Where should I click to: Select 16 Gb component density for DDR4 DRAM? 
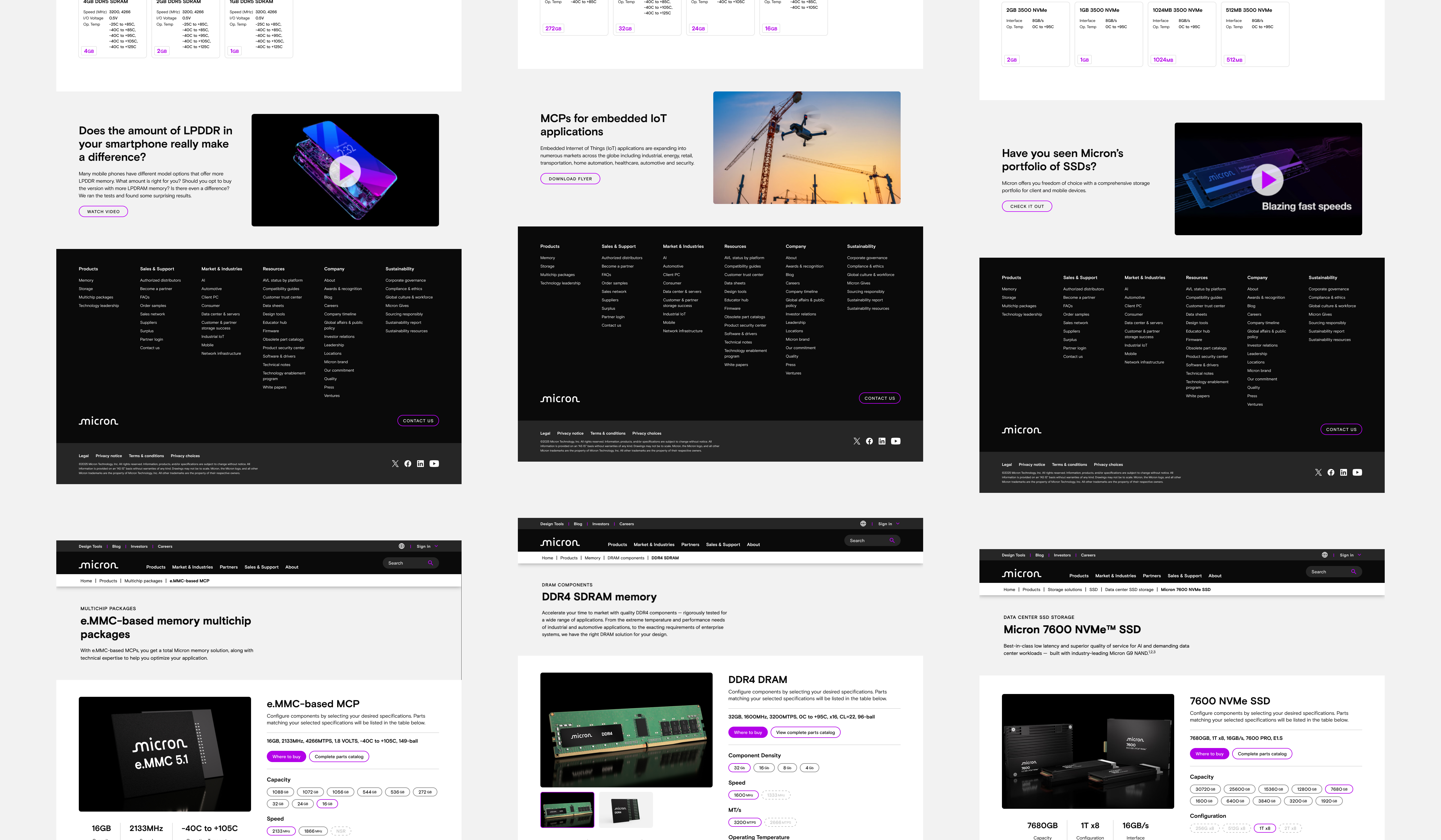(x=763, y=767)
